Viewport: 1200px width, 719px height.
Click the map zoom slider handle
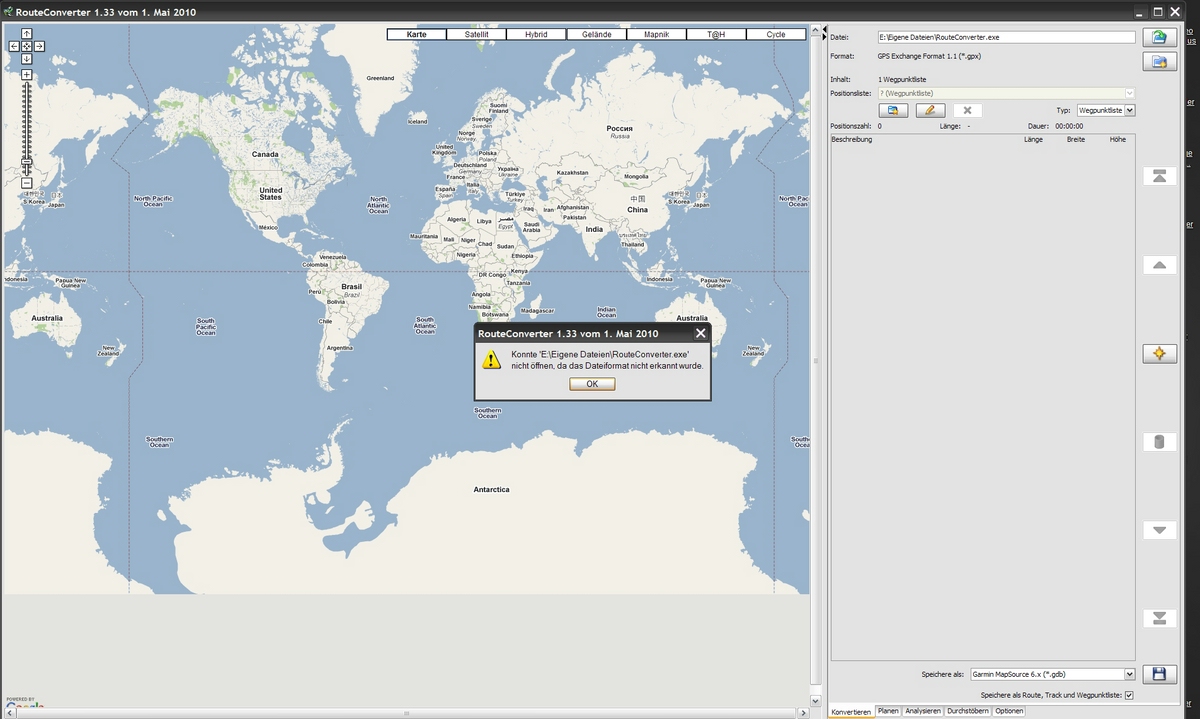[x=27, y=161]
